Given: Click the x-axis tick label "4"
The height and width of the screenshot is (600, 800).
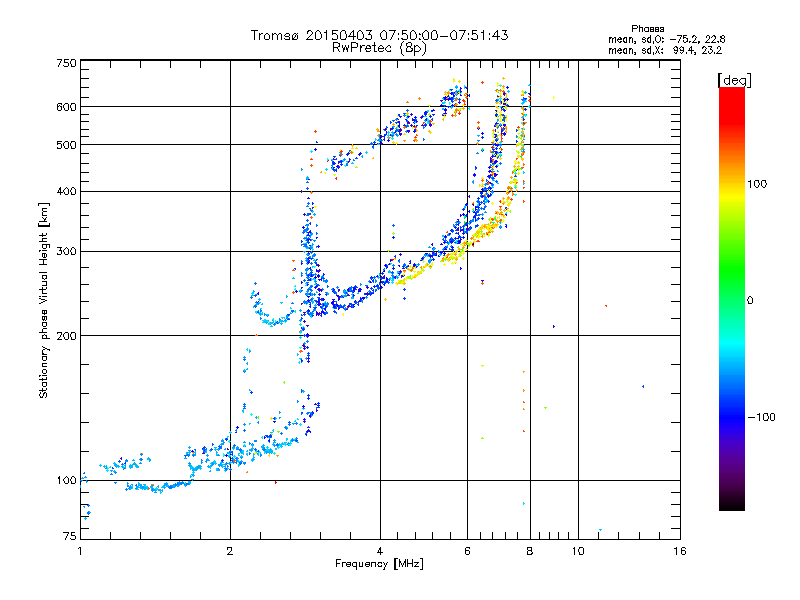Looking at the screenshot, I should click(x=380, y=551).
